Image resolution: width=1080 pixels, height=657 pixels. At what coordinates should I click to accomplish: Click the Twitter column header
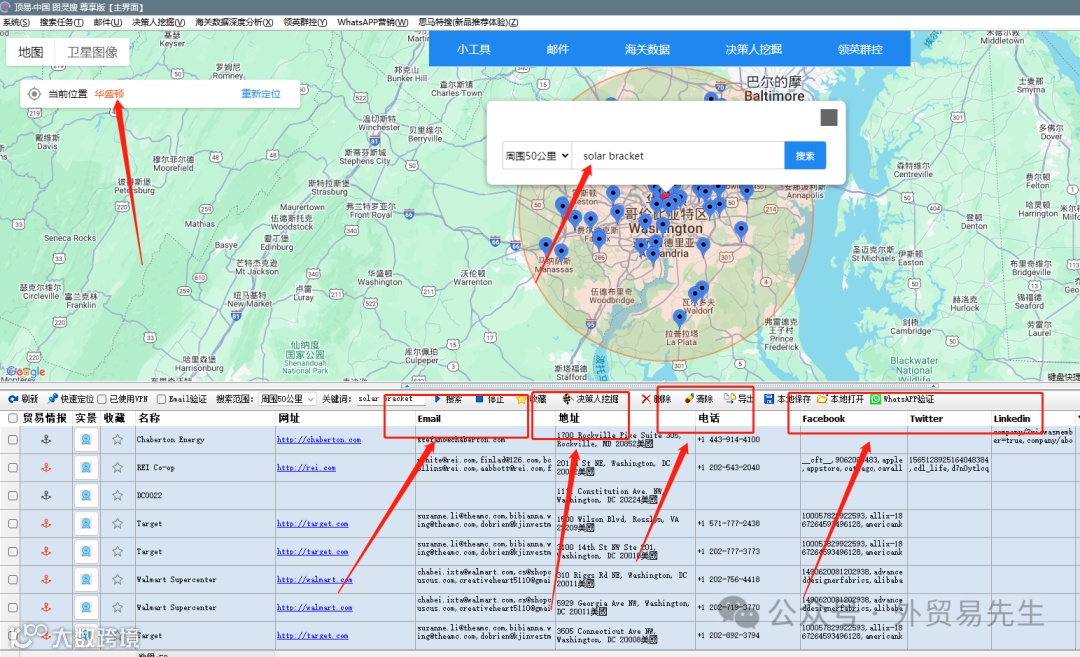pyautogui.click(x=926, y=419)
